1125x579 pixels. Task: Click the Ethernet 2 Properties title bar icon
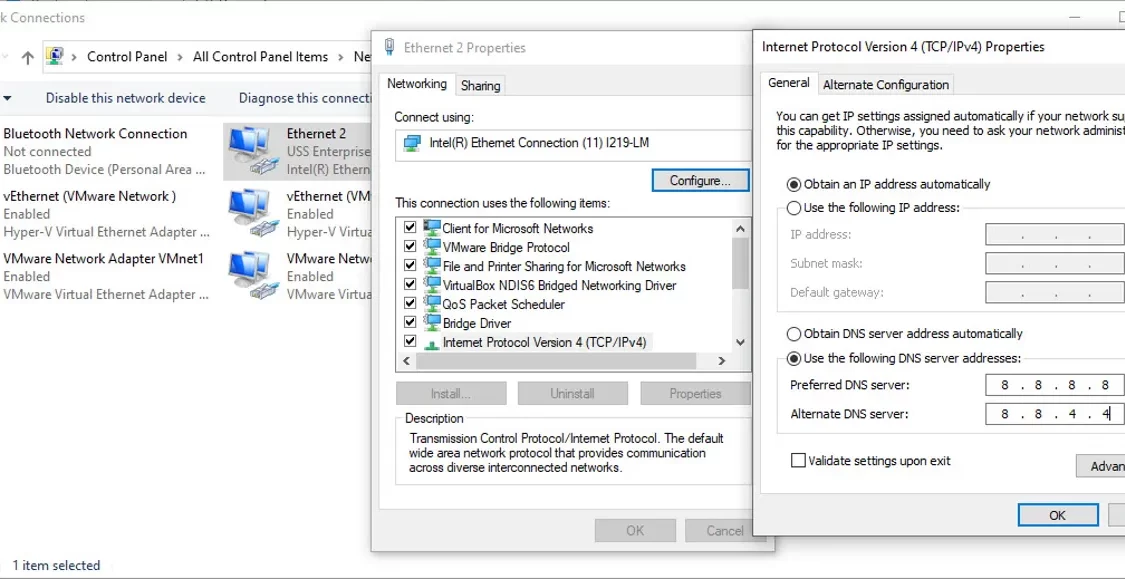(389, 47)
